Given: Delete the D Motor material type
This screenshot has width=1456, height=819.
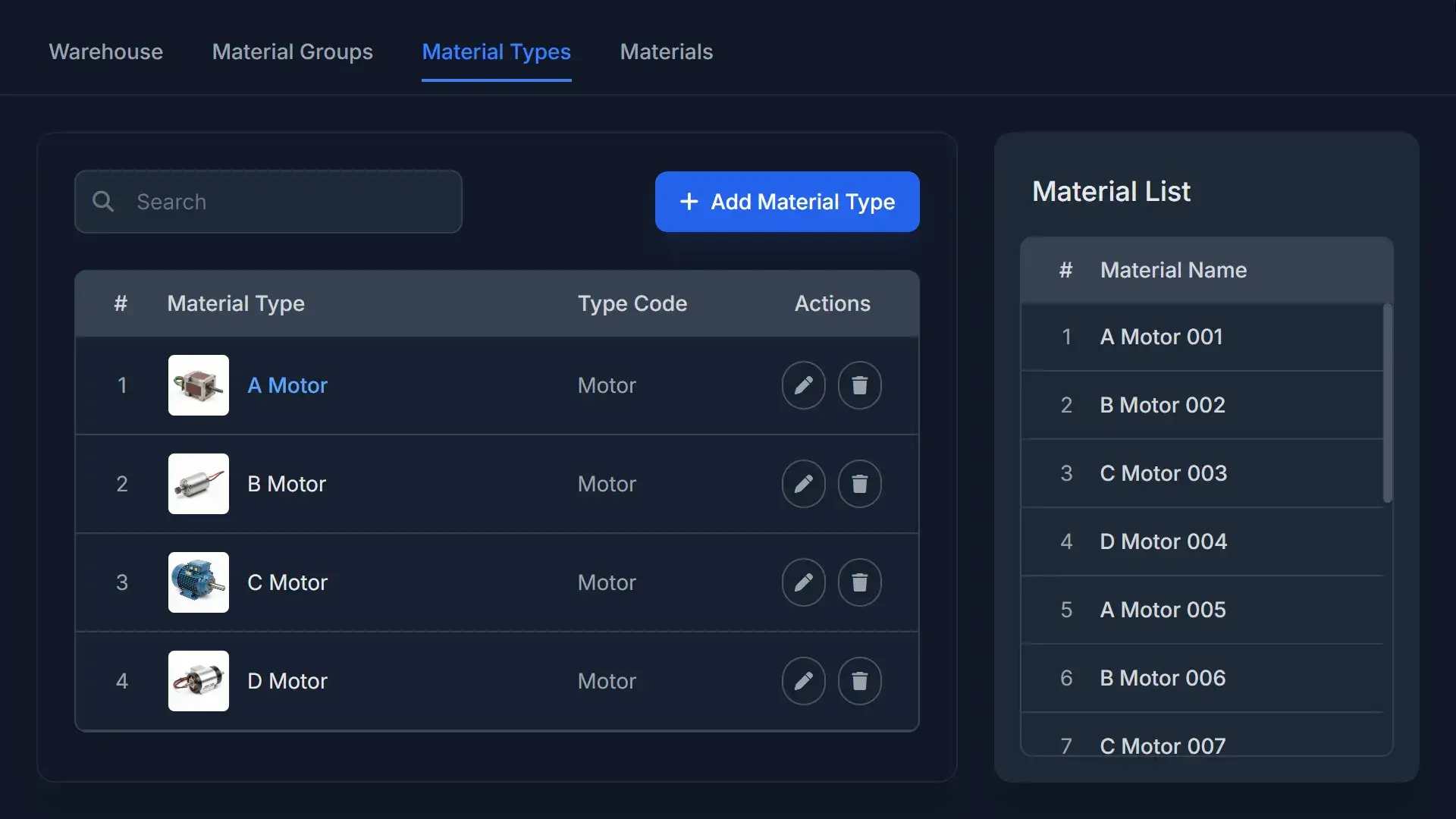Looking at the screenshot, I should pyautogui.click(x=859, y=681).
